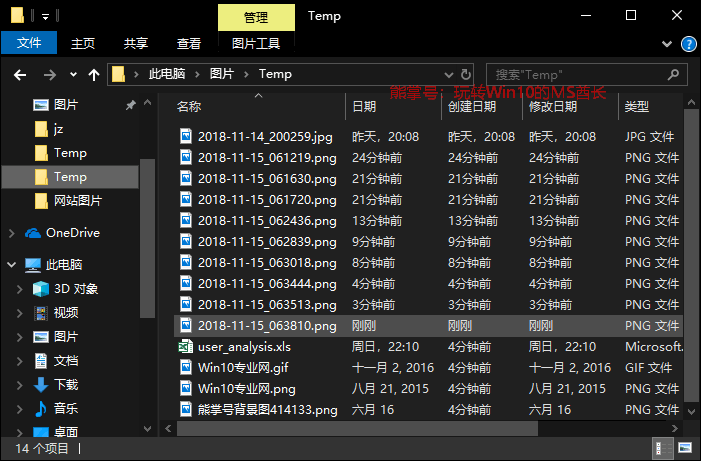Open the Help question mark icon

[x=688, y=44]
